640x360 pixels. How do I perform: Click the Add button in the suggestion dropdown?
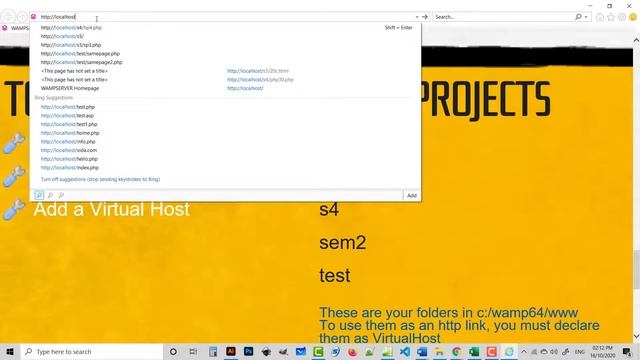412,196
